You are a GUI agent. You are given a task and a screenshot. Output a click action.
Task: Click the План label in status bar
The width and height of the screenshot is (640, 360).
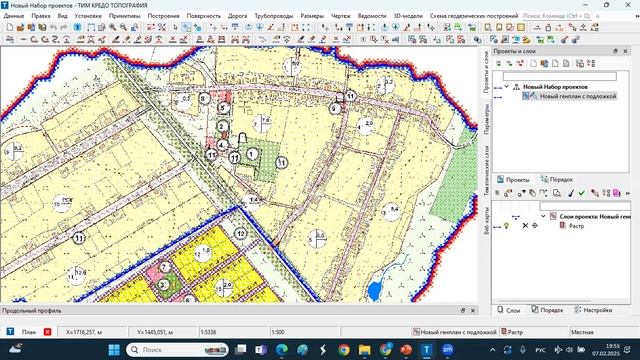[x=29, y=332]
